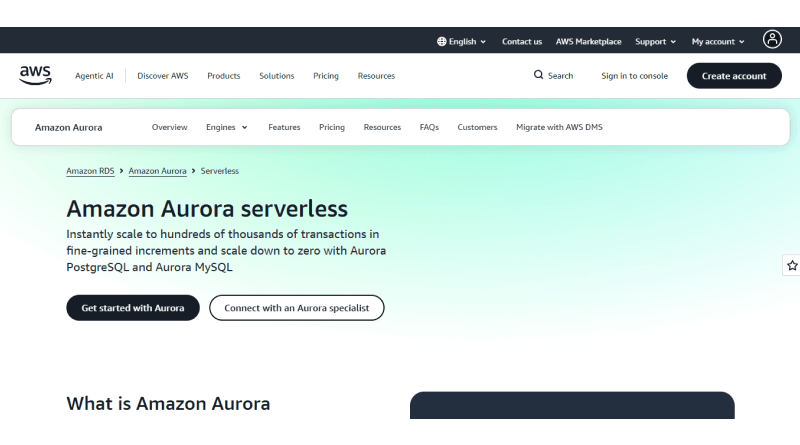Image resolution: width=800 pixels, height=445 pixels.
Task: Click the star feedback icon at right edge
Action: pos(792,265)
